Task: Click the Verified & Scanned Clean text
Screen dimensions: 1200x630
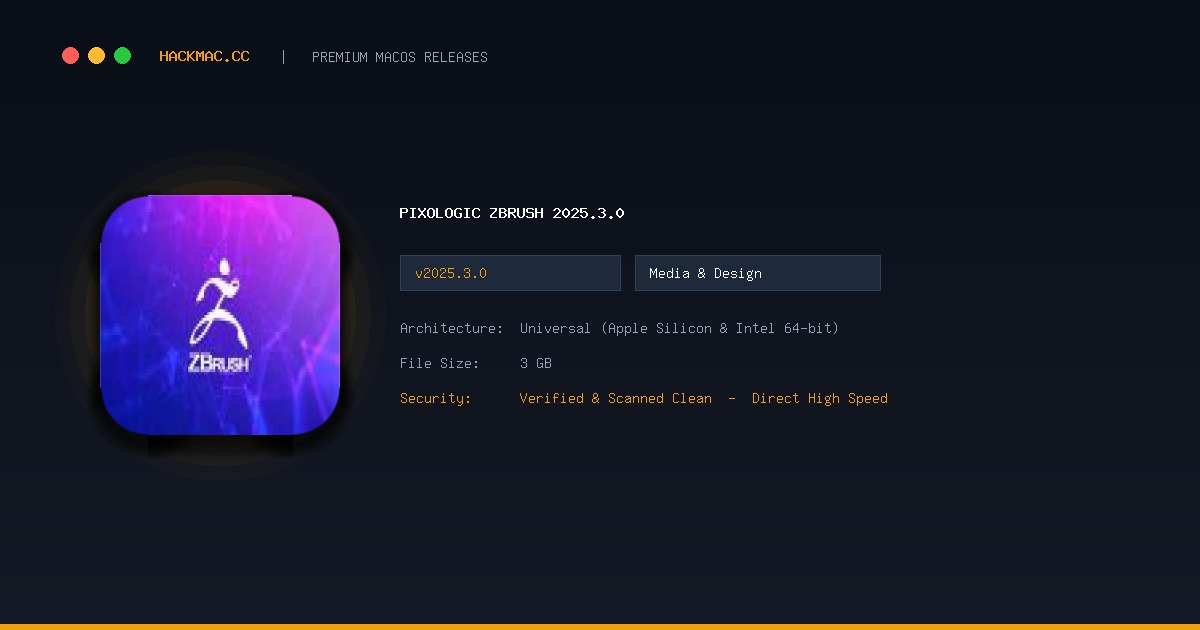Action: click(x=616, y=398)
